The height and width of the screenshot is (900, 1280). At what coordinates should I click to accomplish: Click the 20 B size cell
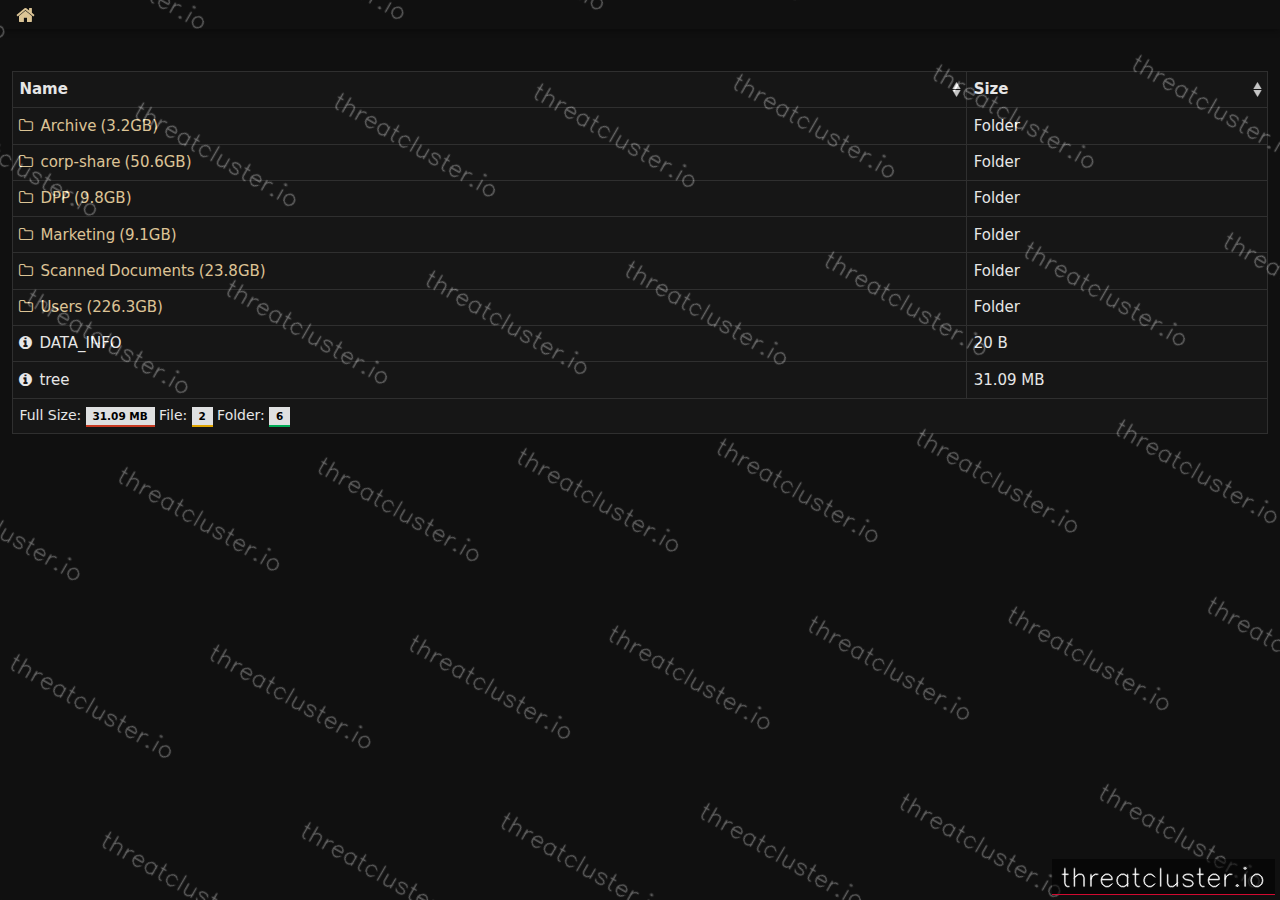point(1116,343)
